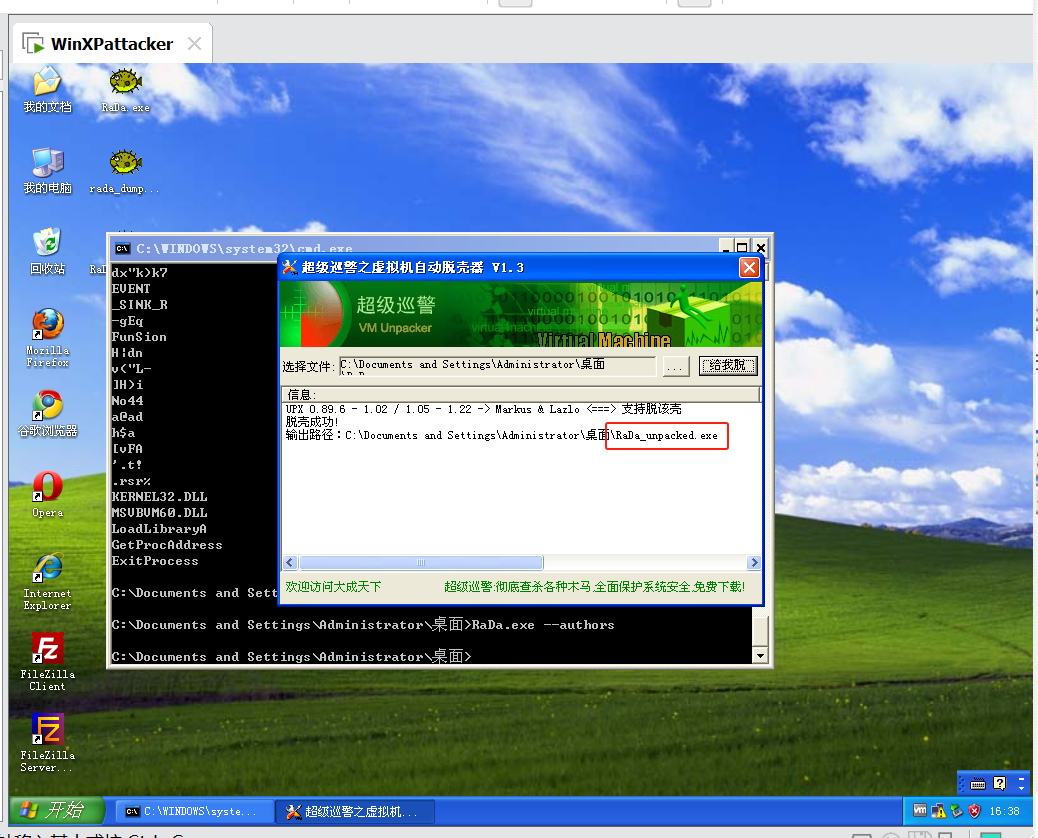Click the language bar help icon
1038x838 pixels.
1000,784
